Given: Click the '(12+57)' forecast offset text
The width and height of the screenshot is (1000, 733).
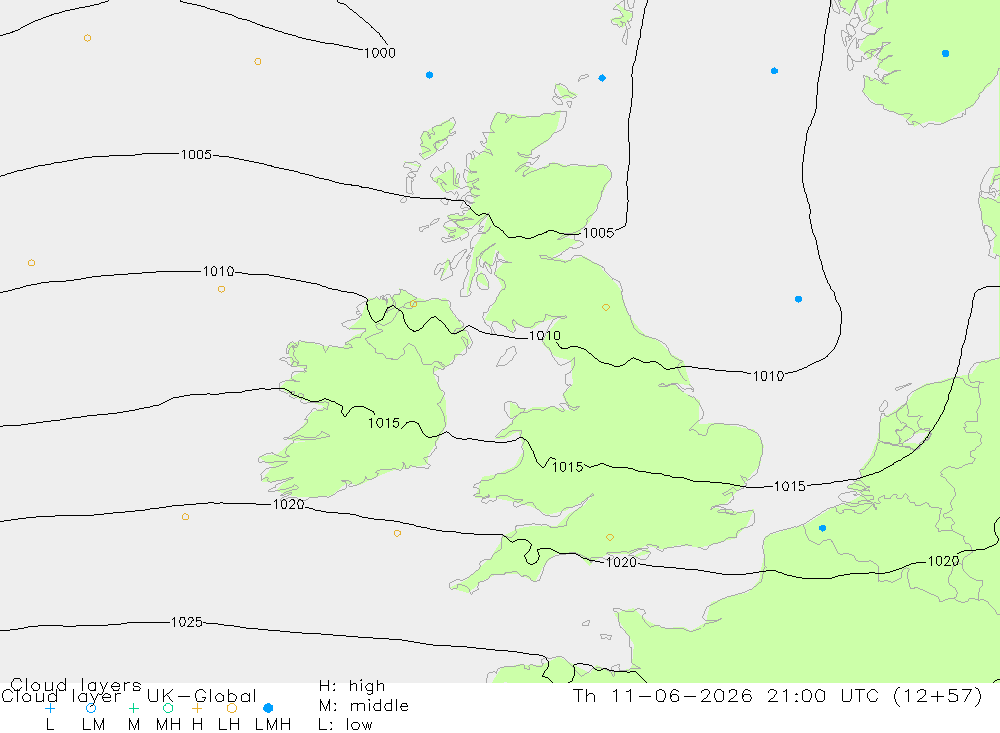Looking at the screenshot, I should [938, 696].
